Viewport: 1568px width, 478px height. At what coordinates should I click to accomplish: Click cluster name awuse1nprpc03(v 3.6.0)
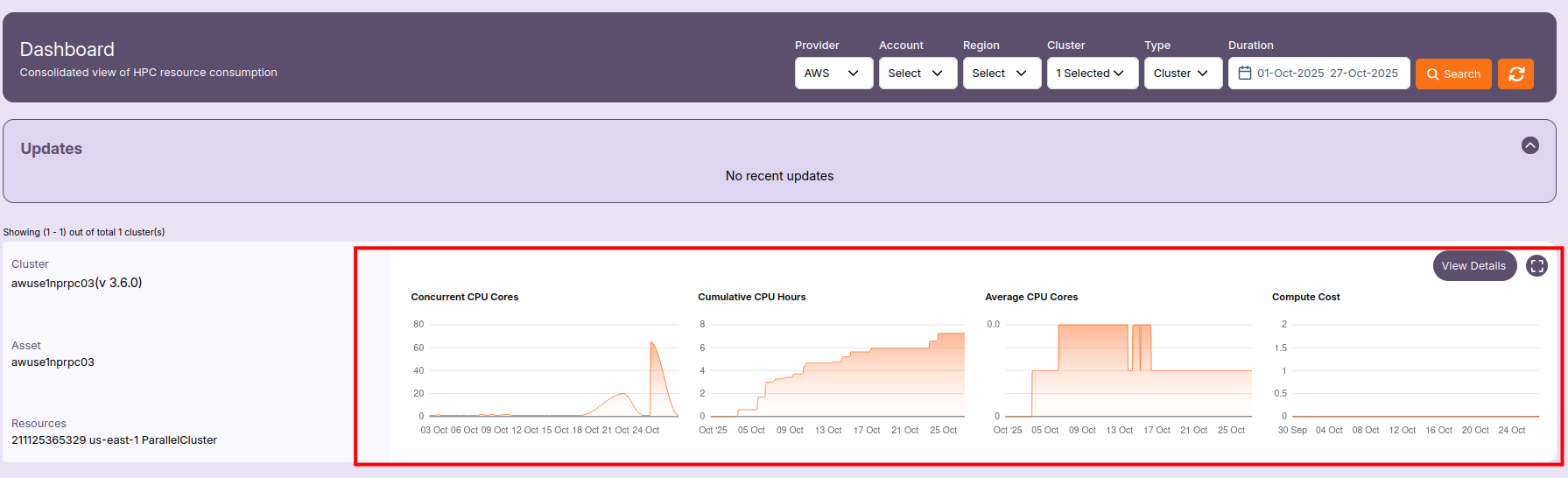[77, 283]
